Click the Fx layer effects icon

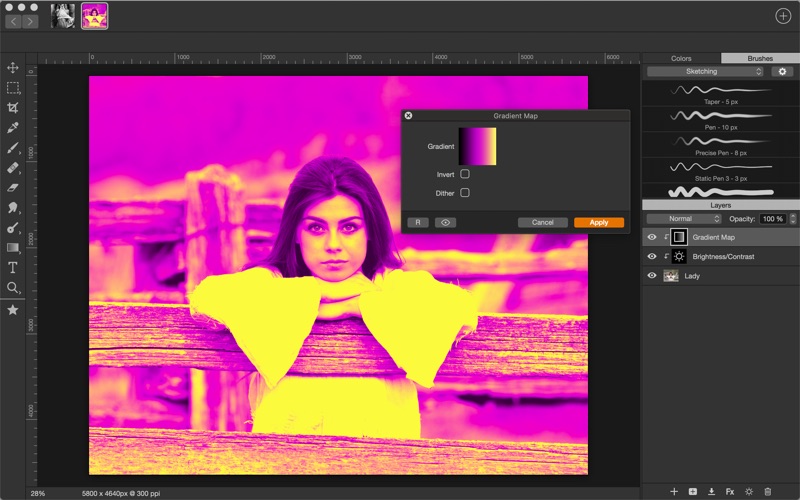pyautogui.click(x=730, y=491)
